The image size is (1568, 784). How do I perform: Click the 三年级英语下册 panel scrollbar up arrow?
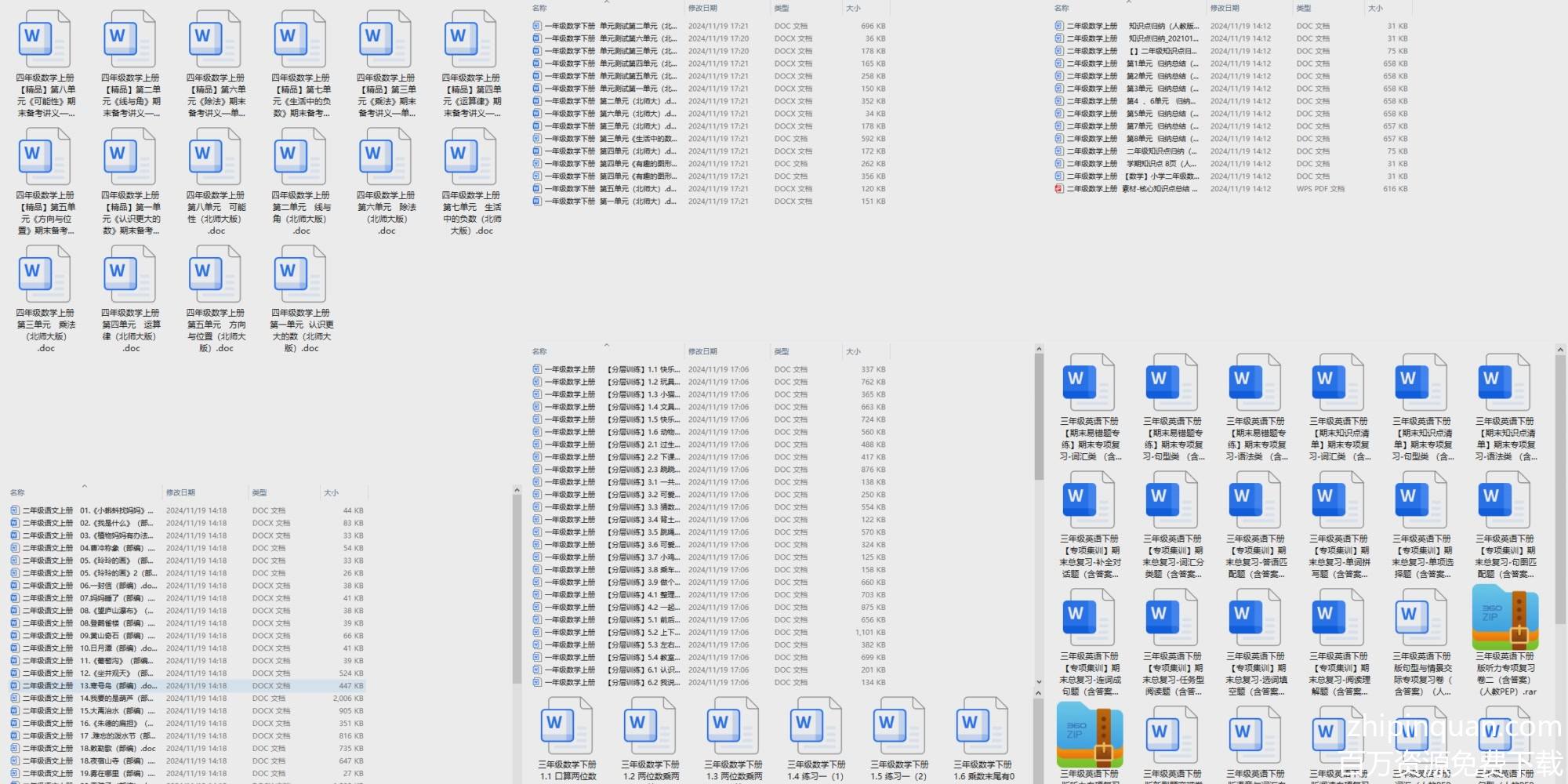[1559, 350]
